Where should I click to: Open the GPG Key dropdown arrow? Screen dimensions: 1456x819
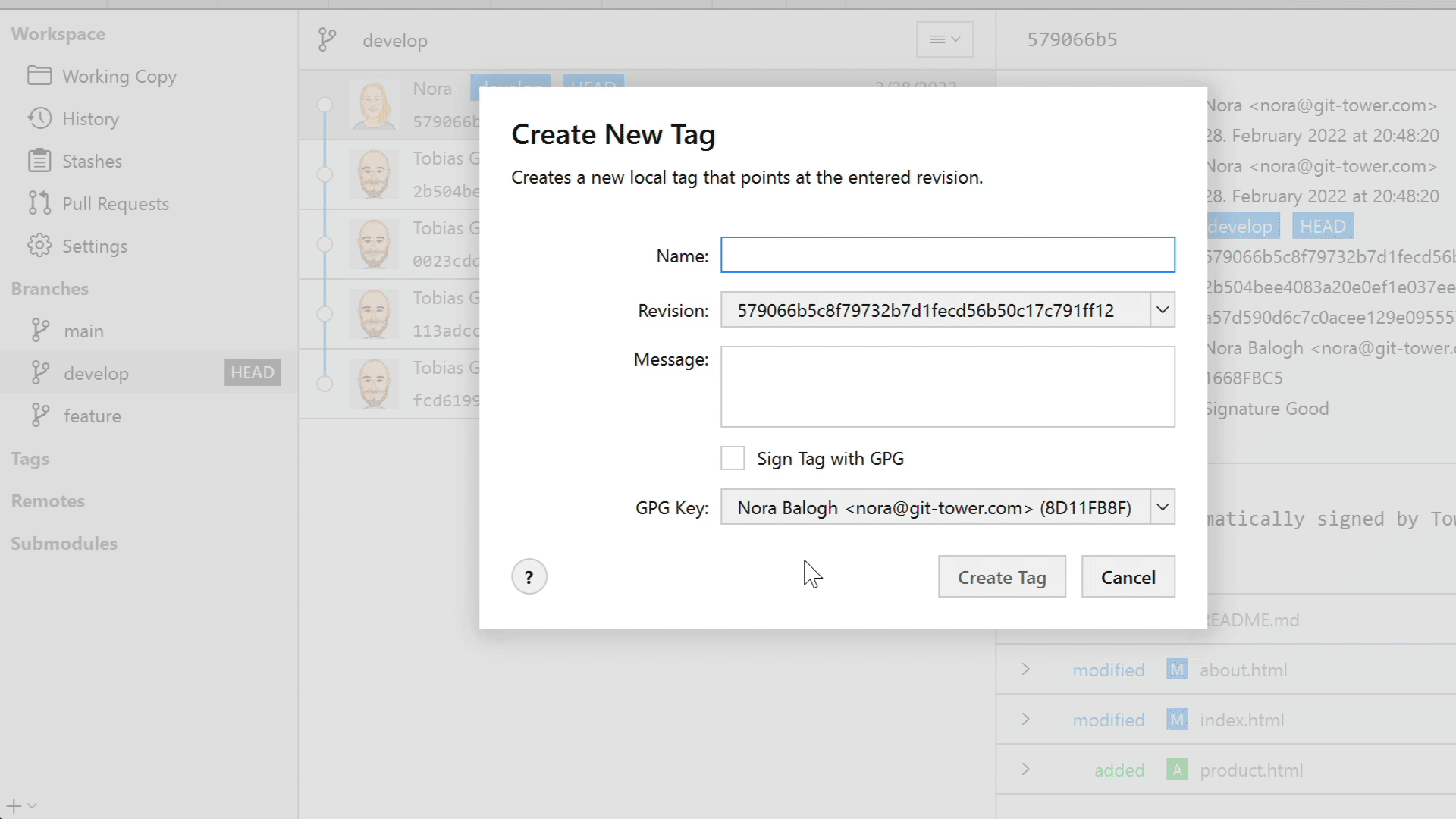[1162, 507]
